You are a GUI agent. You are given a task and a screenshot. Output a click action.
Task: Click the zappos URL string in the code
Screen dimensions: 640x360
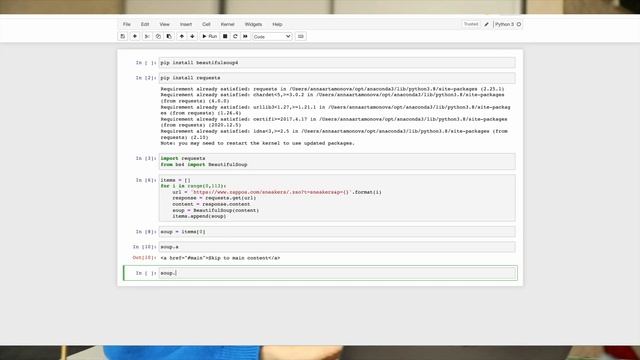271,192
